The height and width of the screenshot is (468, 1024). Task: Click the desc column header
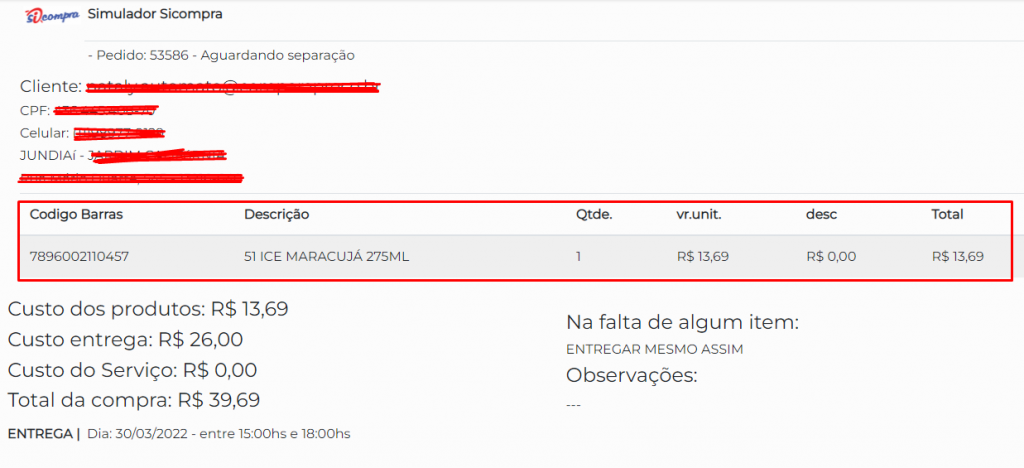coord(821,214)
